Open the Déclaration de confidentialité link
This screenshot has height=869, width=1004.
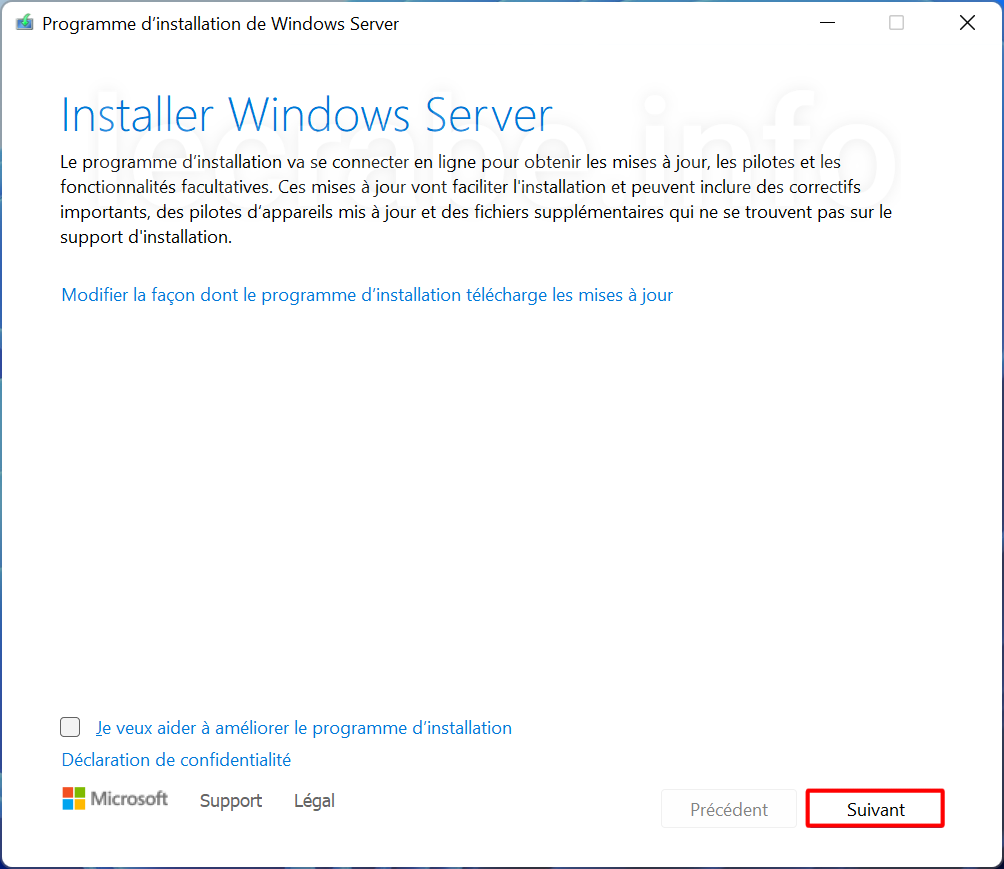(176, 759)
